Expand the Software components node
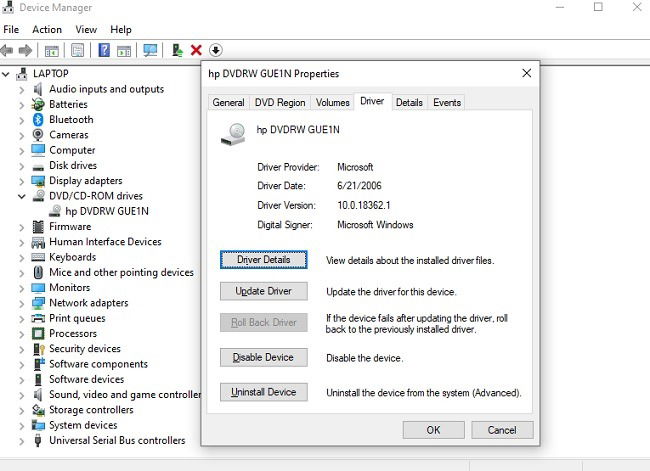 (22, 365)
